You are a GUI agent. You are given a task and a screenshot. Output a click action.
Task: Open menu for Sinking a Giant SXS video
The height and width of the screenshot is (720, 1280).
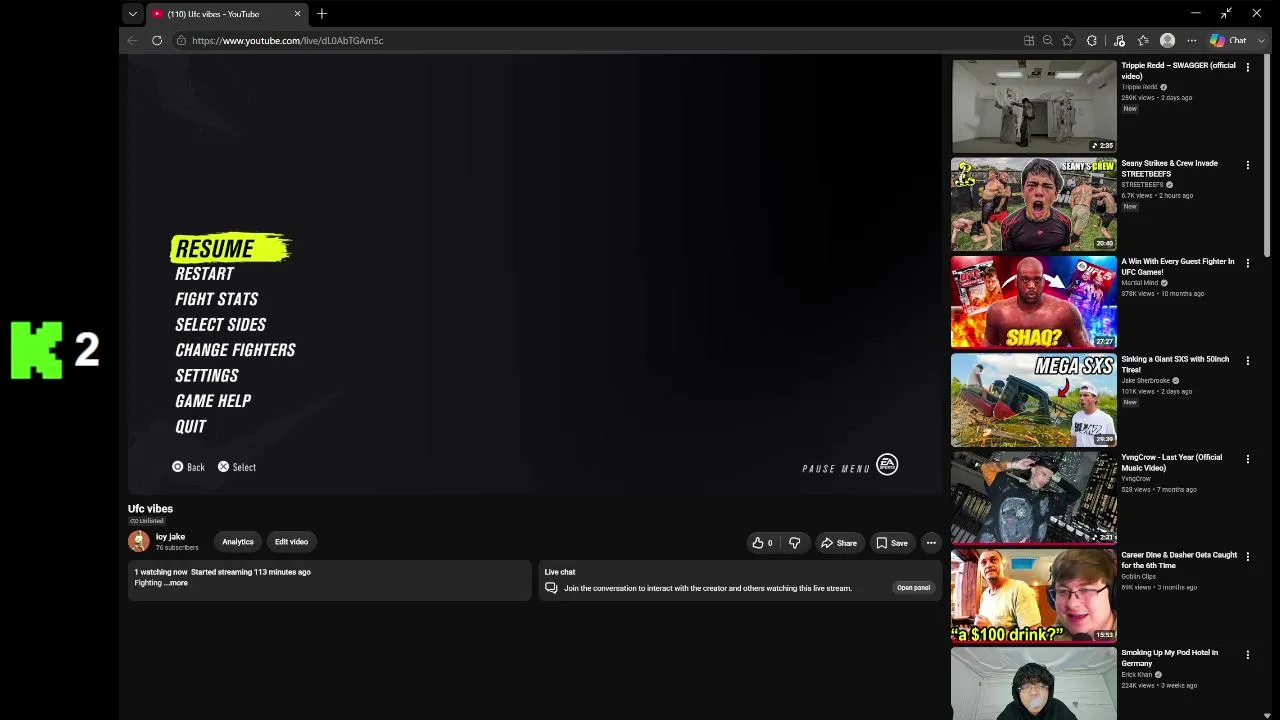[x=1247, y=360]
